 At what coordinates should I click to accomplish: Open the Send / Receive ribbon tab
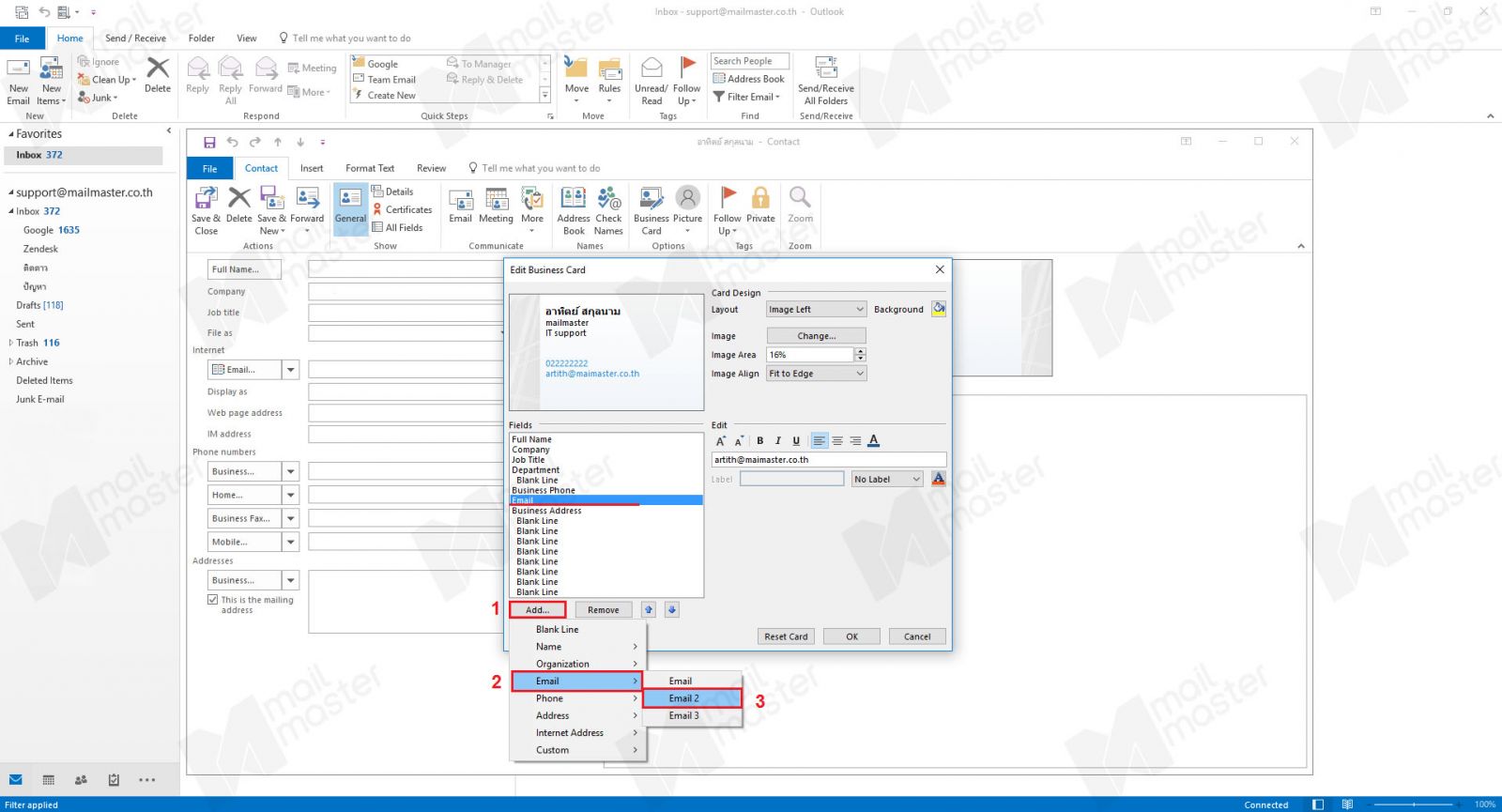(x=135, y=38)
